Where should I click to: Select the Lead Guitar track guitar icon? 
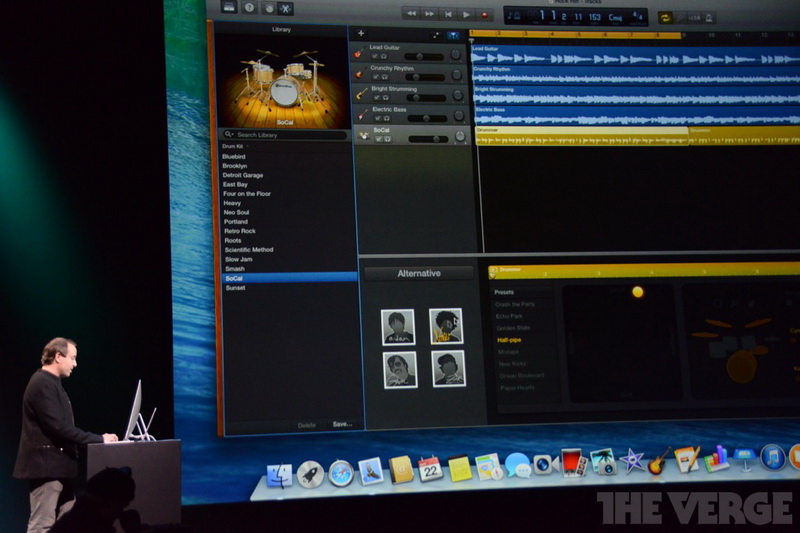[x=359, y=53]
